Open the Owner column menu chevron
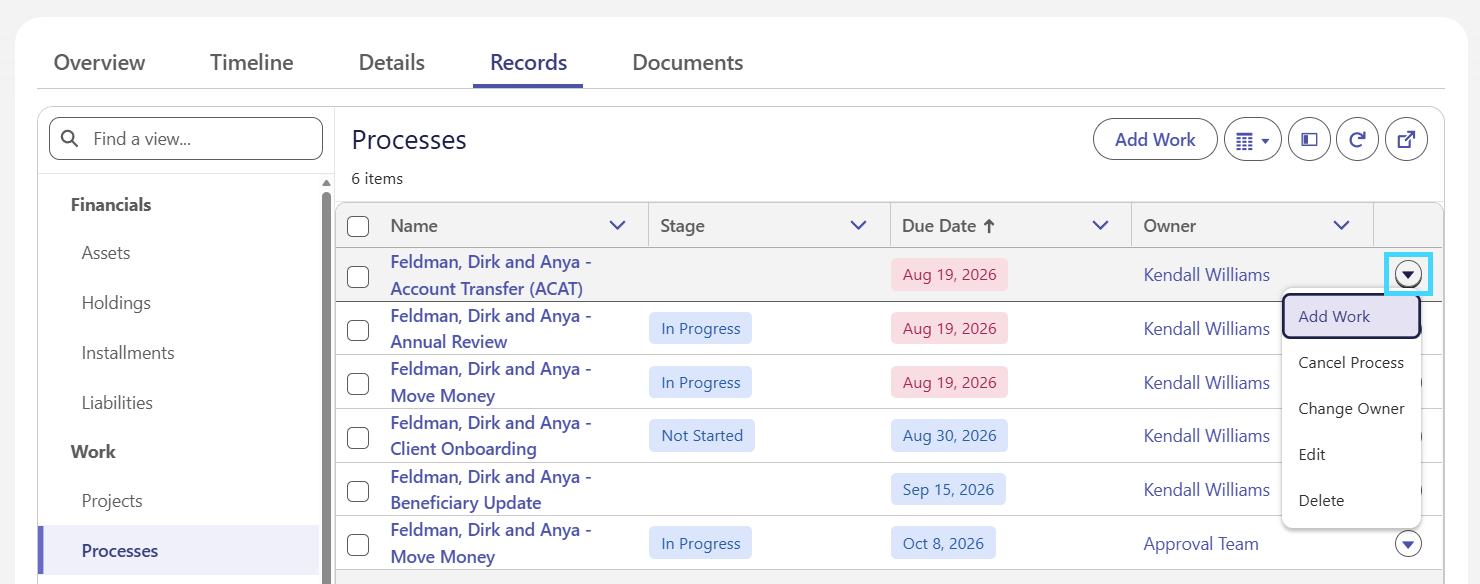The image size is (1480, 584). pyautogui.click(x=1342, y=226)
